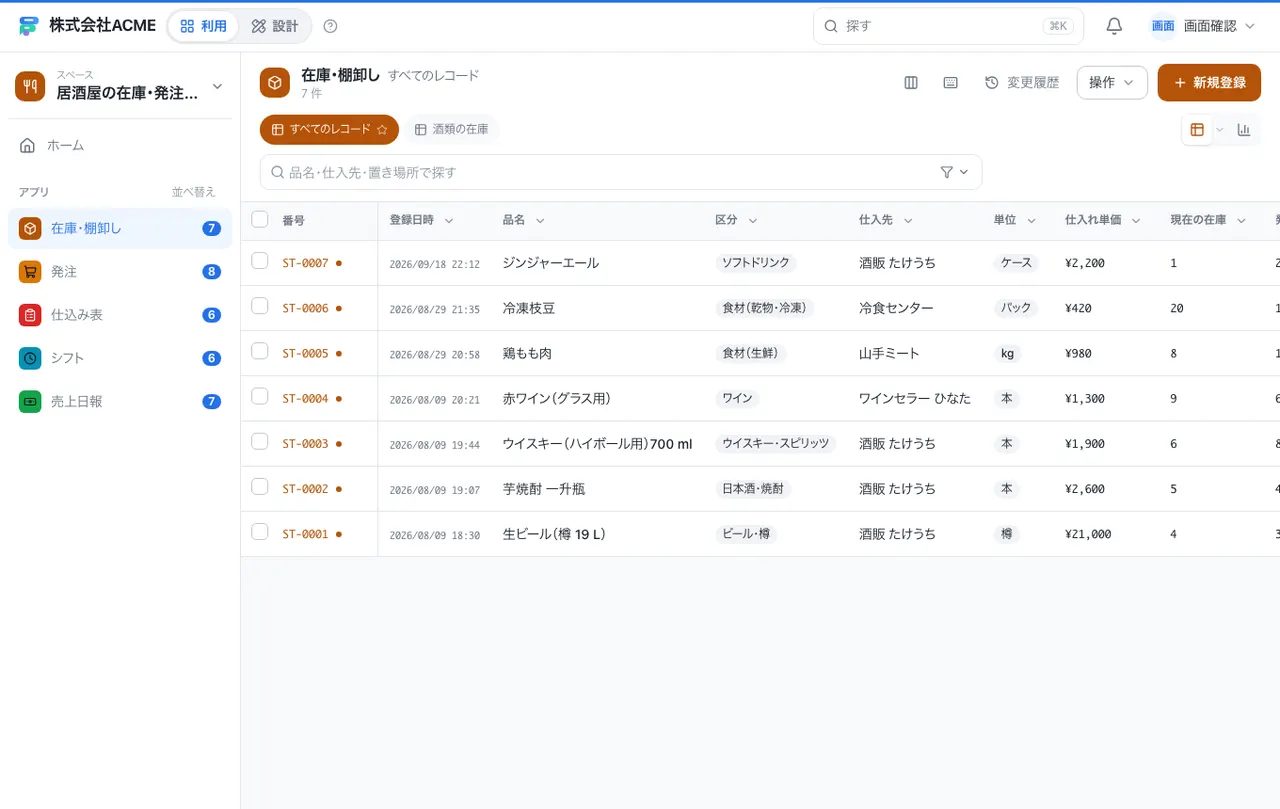Check the box for ST-0003
This screenshot has width=1280, height=809.
[x=260, y=441]
